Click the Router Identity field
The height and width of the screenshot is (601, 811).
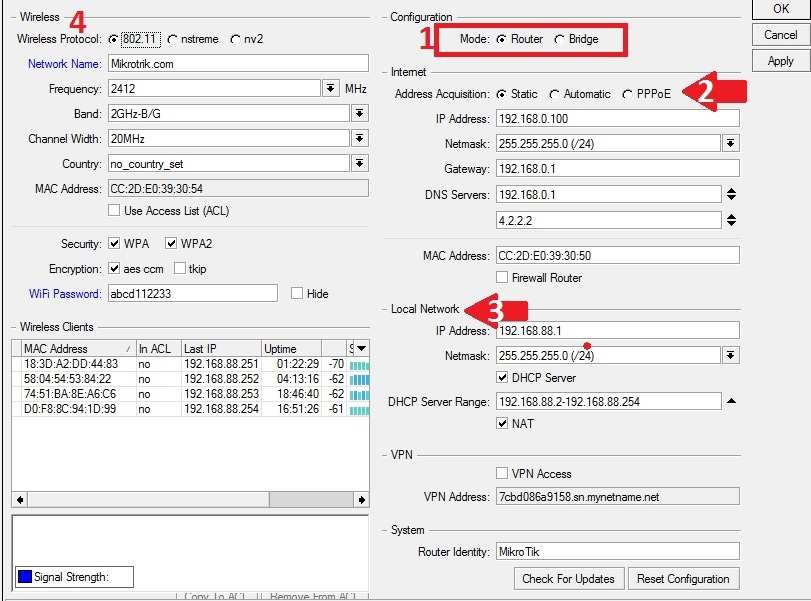click(618, 551)
